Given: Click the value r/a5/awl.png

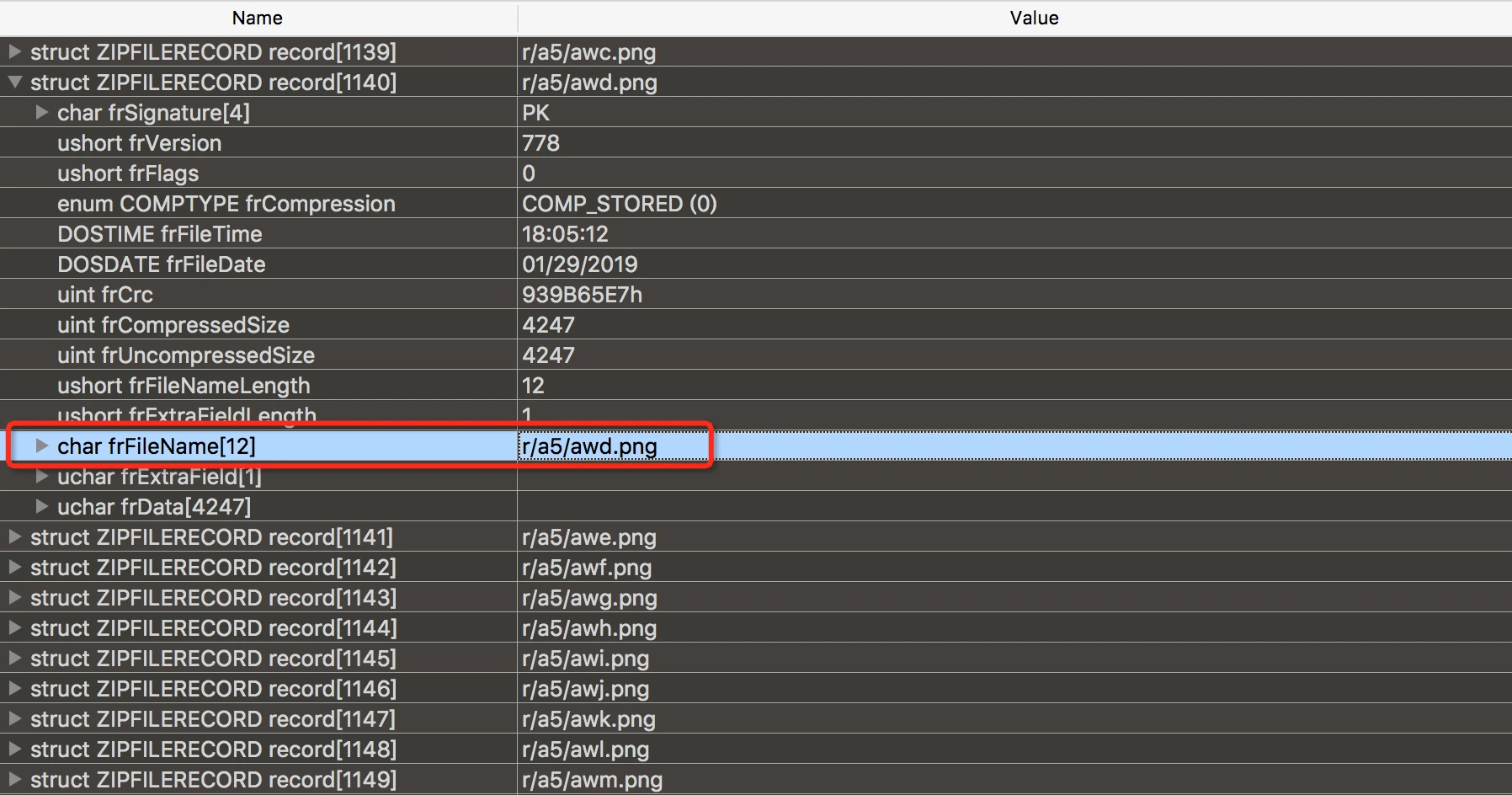Looking at the screenshot, I should 586,750.
